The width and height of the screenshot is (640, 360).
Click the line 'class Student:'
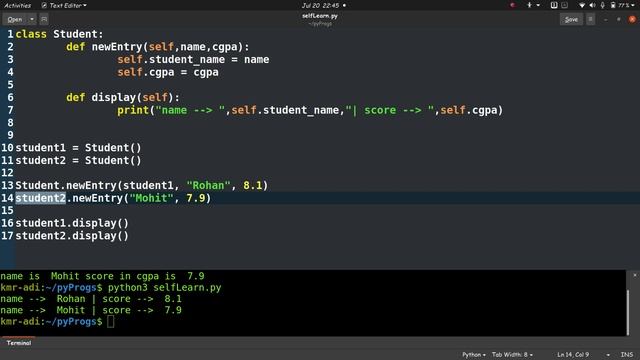point(60,34)
